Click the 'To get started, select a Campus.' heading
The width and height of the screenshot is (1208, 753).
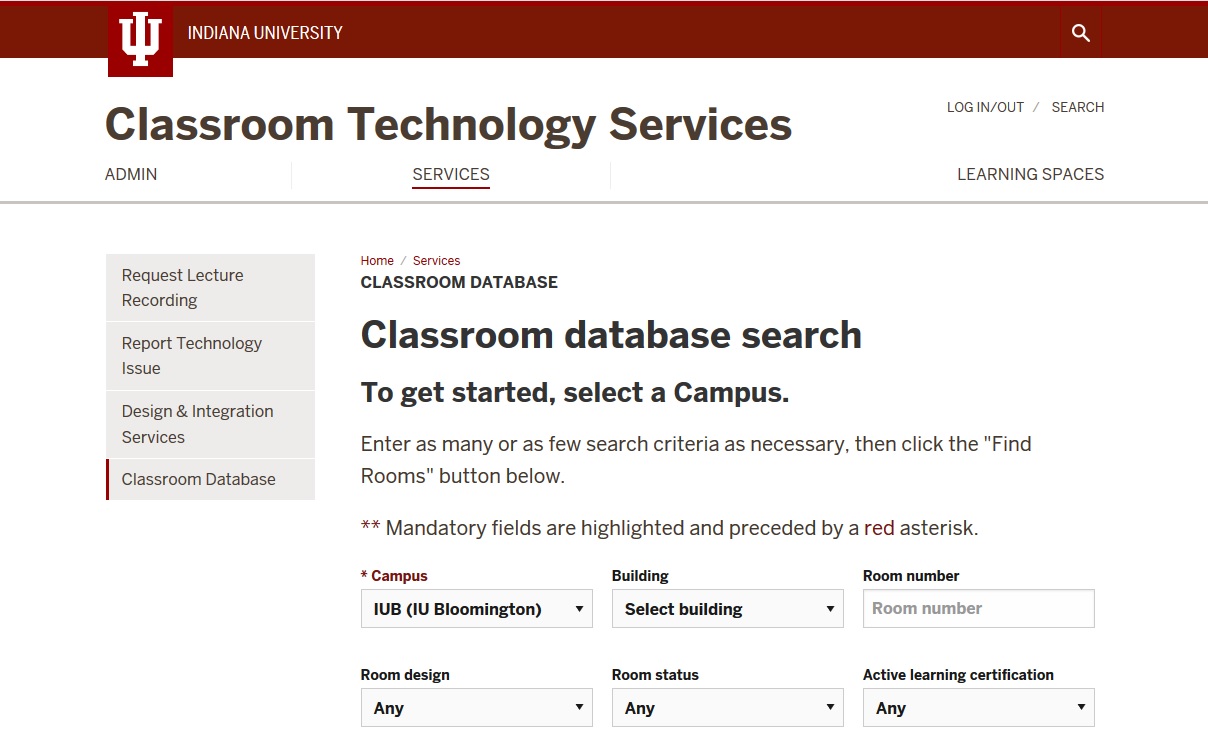[x=575, y=393]
